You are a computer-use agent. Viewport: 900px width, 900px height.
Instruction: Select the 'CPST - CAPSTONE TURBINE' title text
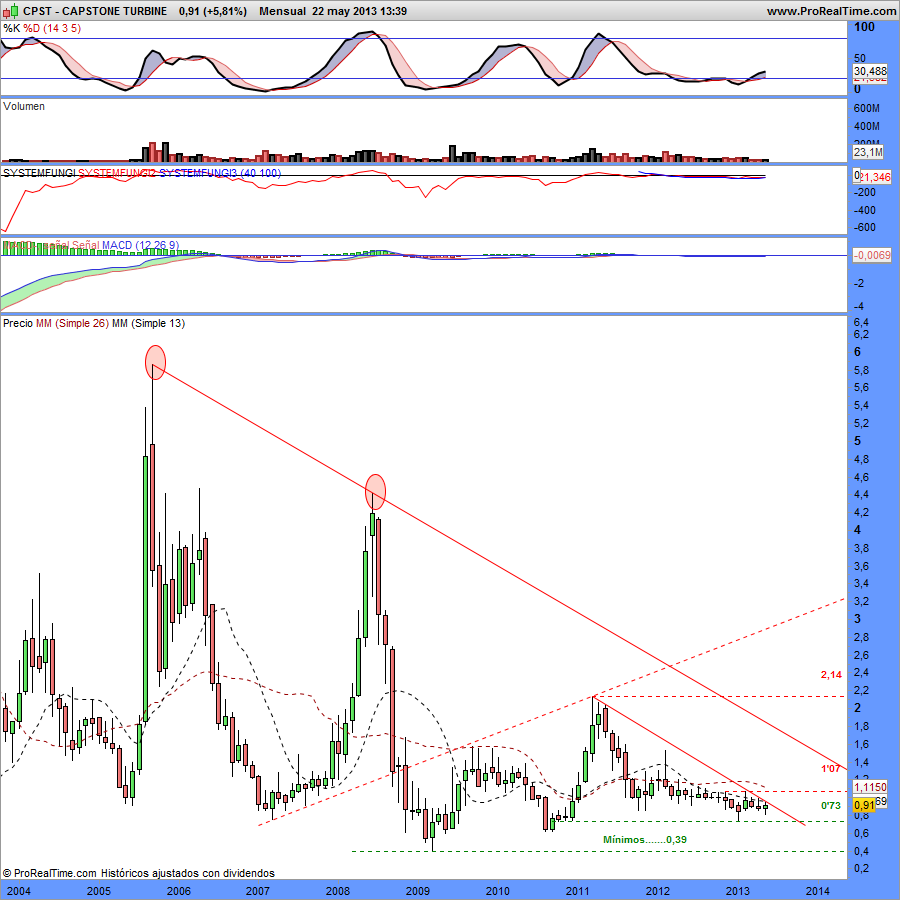95,11
